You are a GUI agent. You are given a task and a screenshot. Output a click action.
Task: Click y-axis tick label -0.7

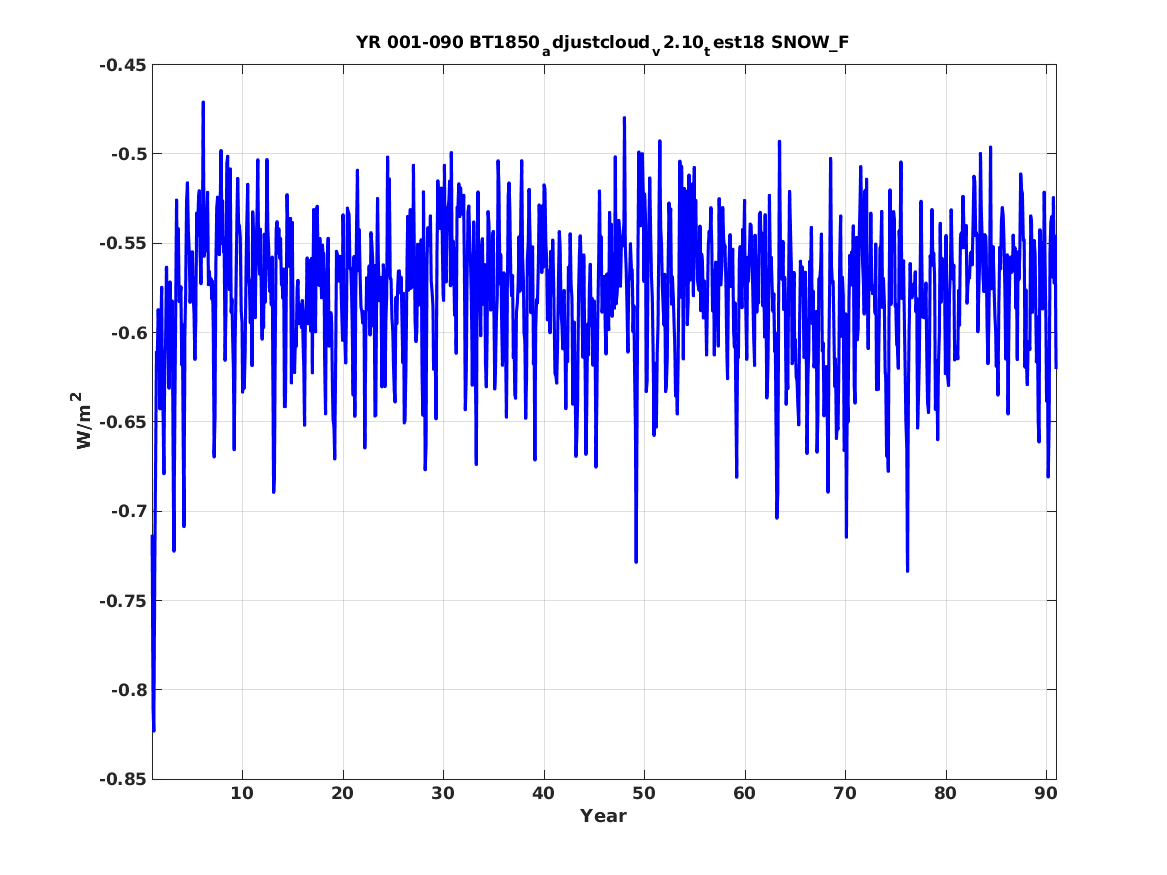128,511
